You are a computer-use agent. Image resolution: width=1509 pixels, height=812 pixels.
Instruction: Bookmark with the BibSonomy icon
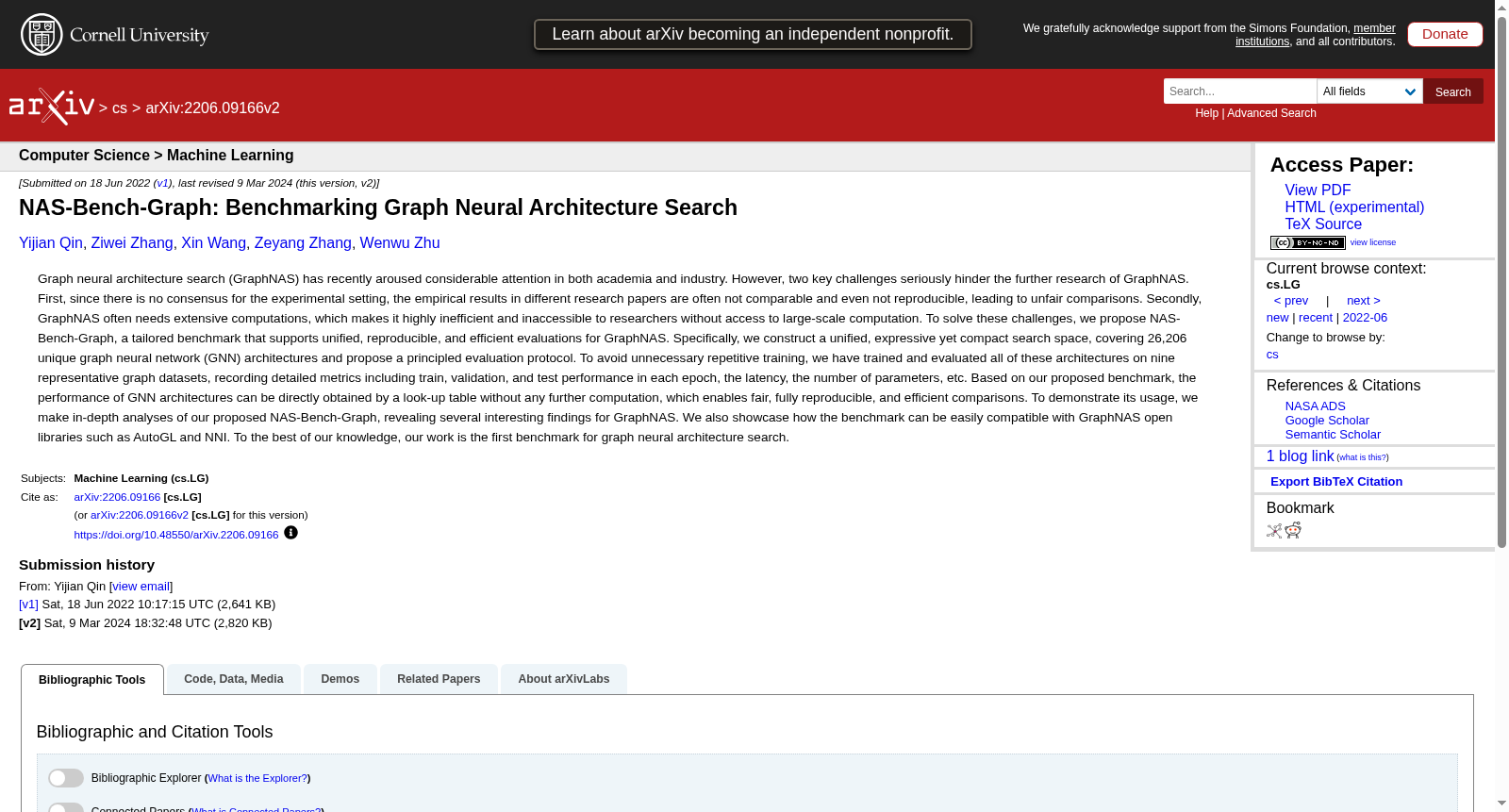(1274, 531)
